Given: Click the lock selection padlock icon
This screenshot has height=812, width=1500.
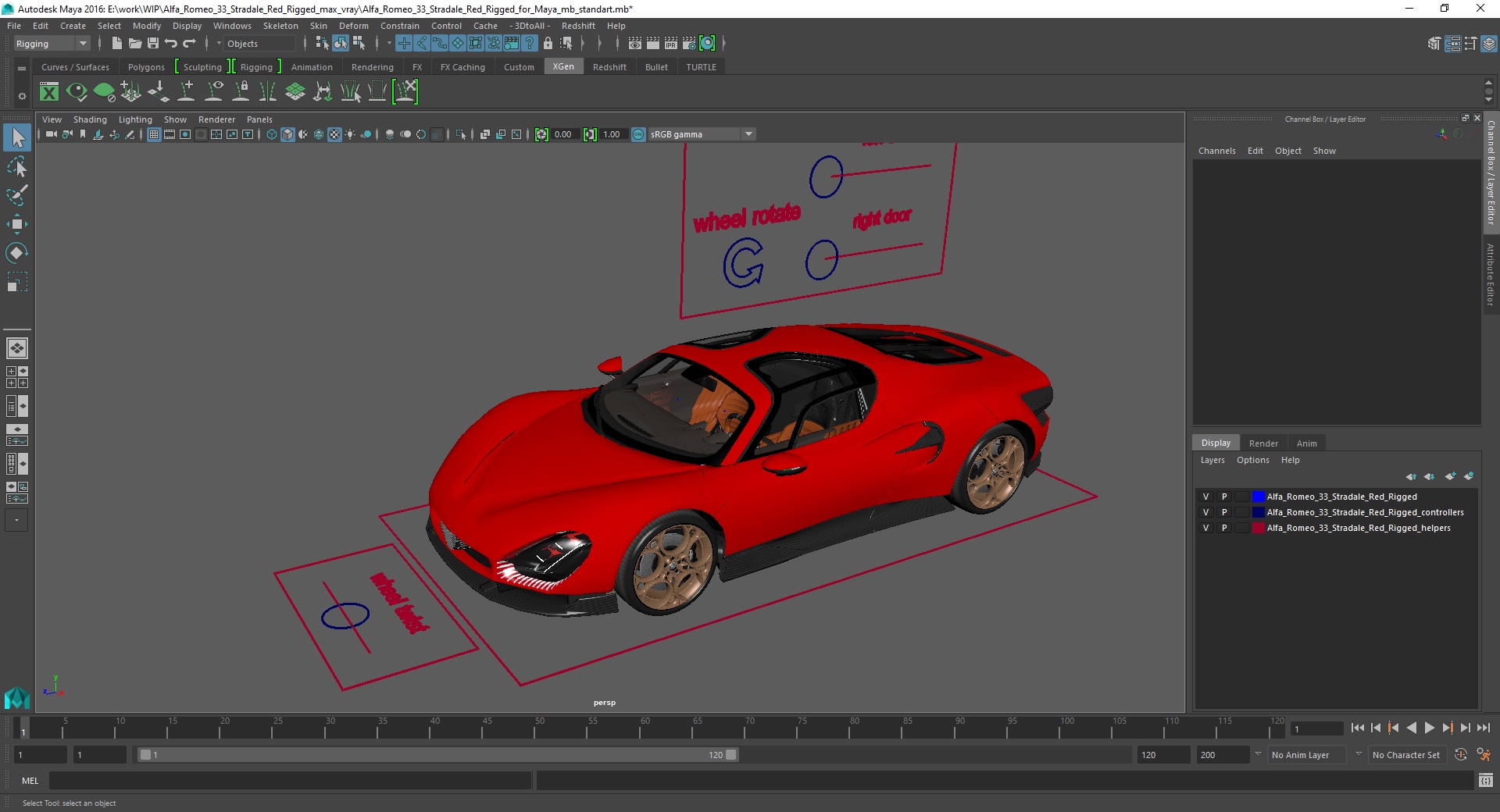Looking at the screenshot, I should pos(548,44).
